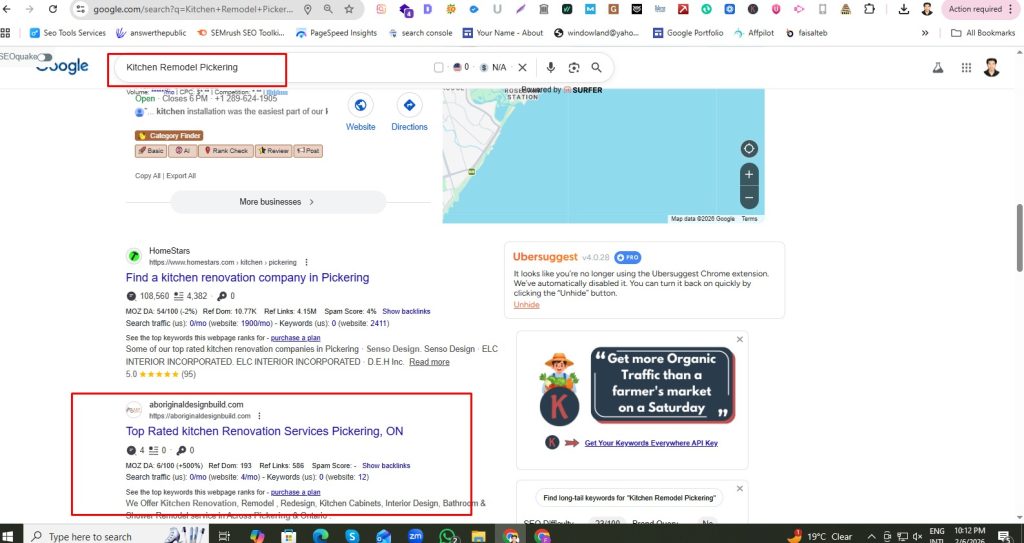Reload the page with the refresh icon
Screen dimensions: 1024x543
pyautogui.click(x=53, y=9)
